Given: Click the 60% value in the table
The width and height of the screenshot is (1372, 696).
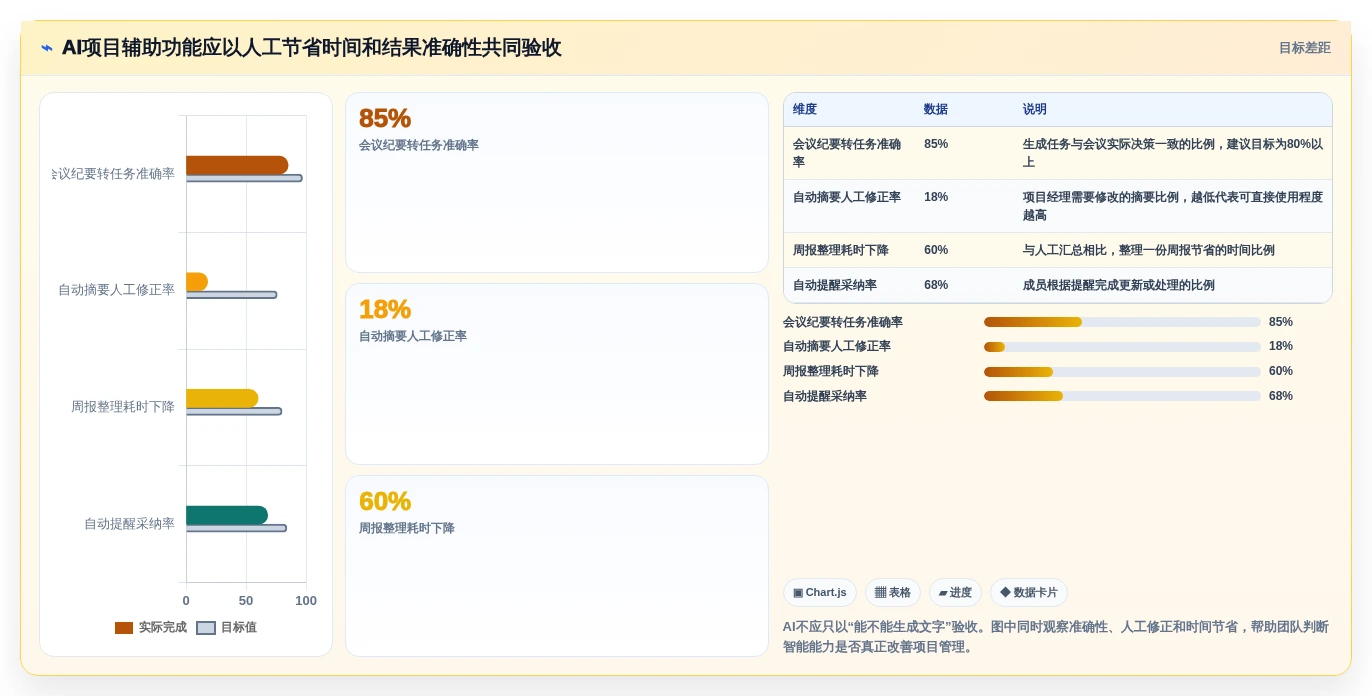Looking at the screenshot, I should pos(936,250).
